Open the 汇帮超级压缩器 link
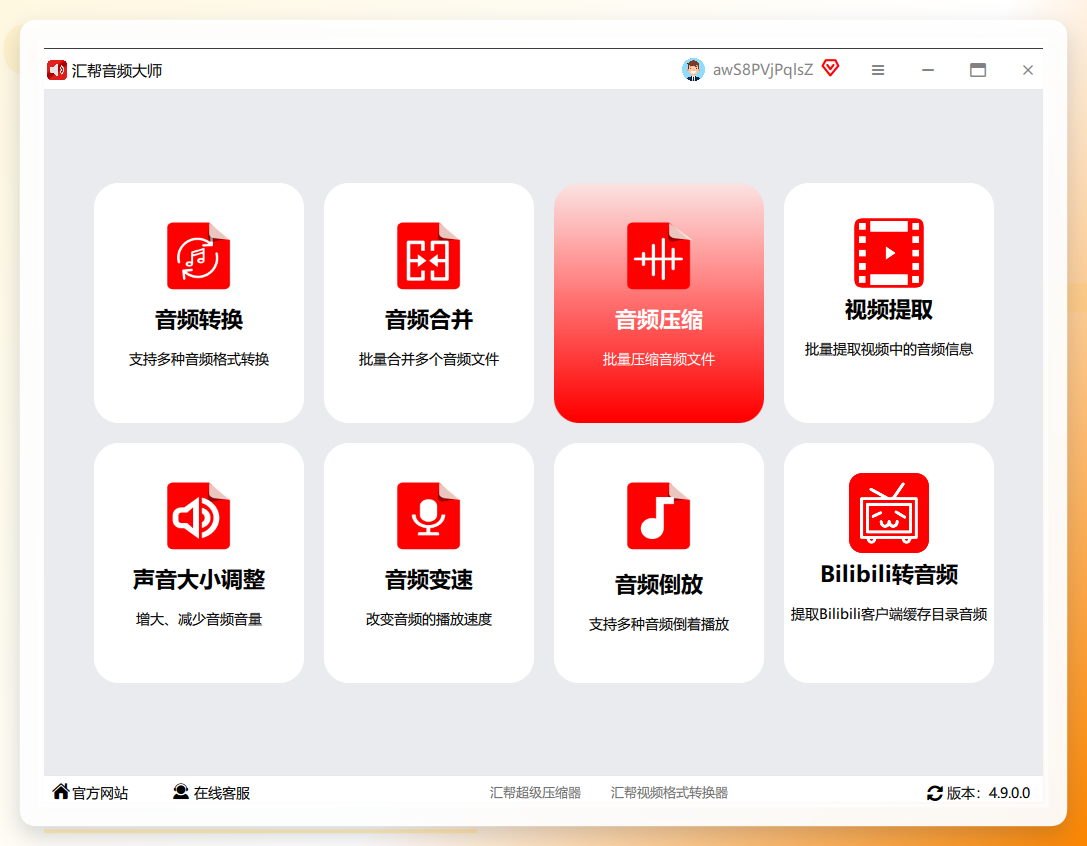The height and width of the screenshot is (846, 1087). pos(535,793)
